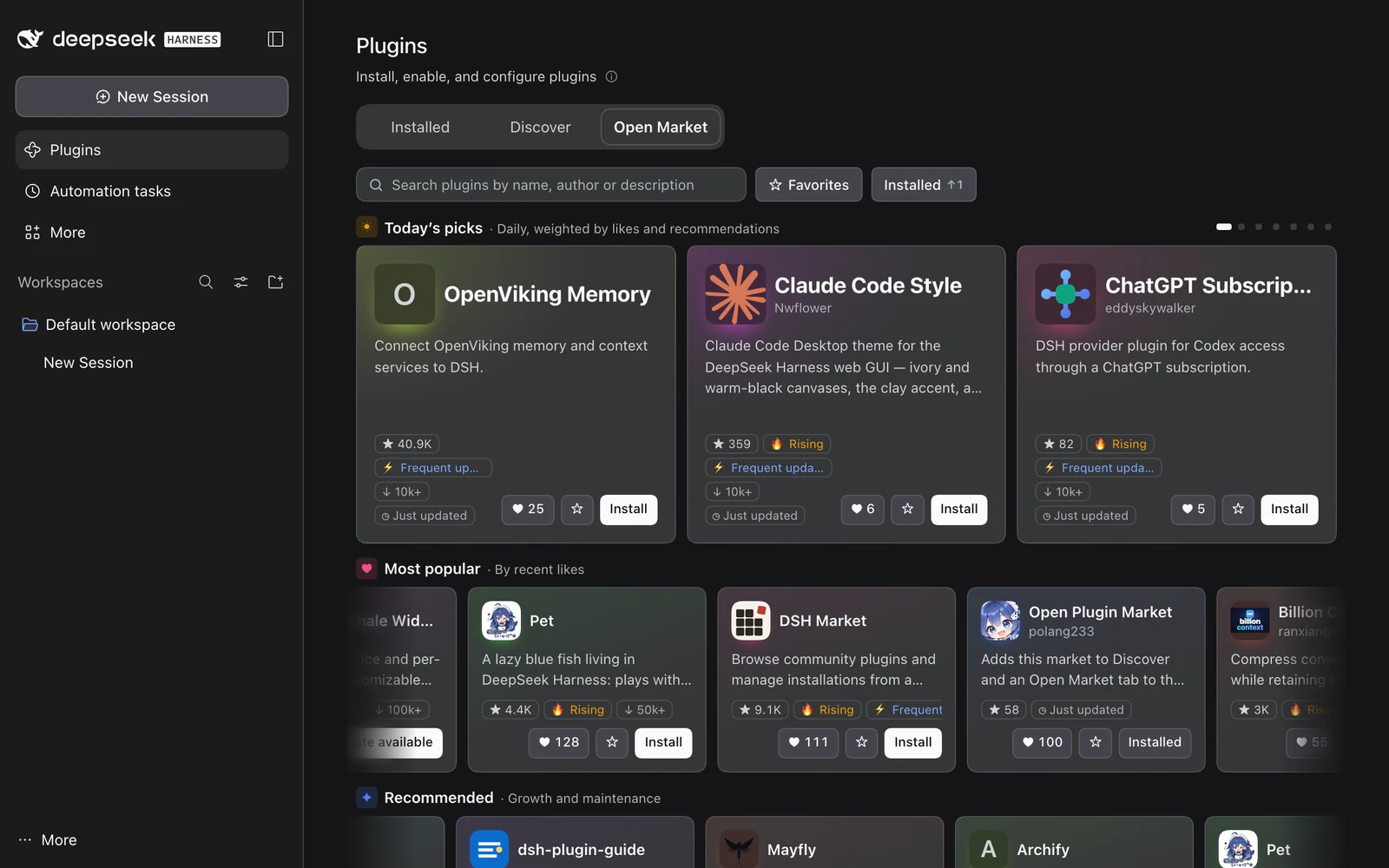
Task: Install the DSH Market plugin
Action: (x=913, y=742)
